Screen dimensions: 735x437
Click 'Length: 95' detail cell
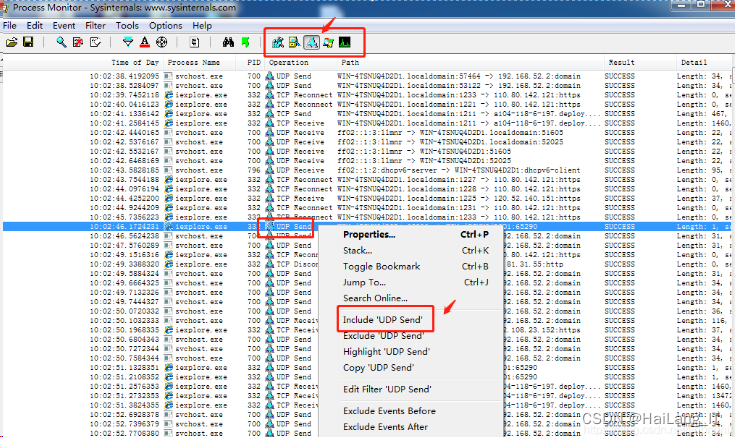[699, 170]
